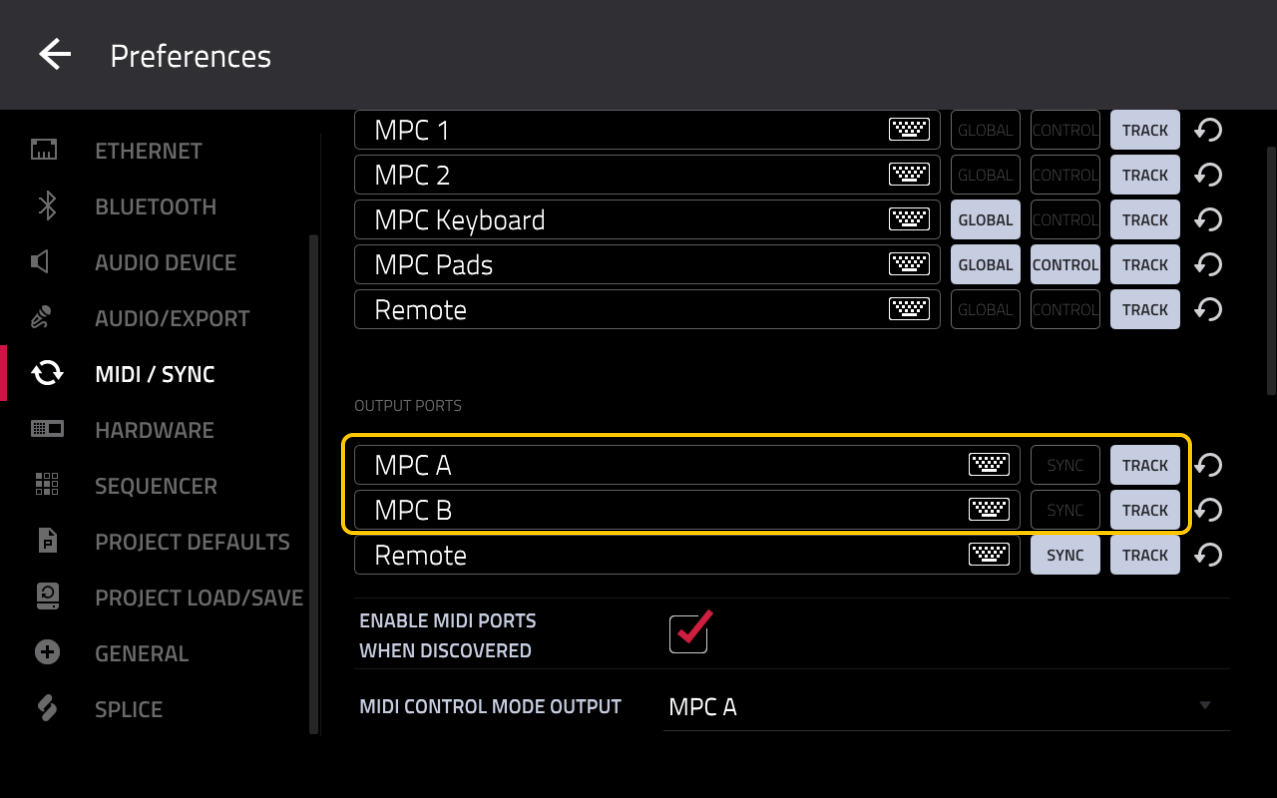Image resolution: width=1277 pixels, height=798 pixels.
Task: Open the Ethernet preferences section
Action: click(148, 151)
